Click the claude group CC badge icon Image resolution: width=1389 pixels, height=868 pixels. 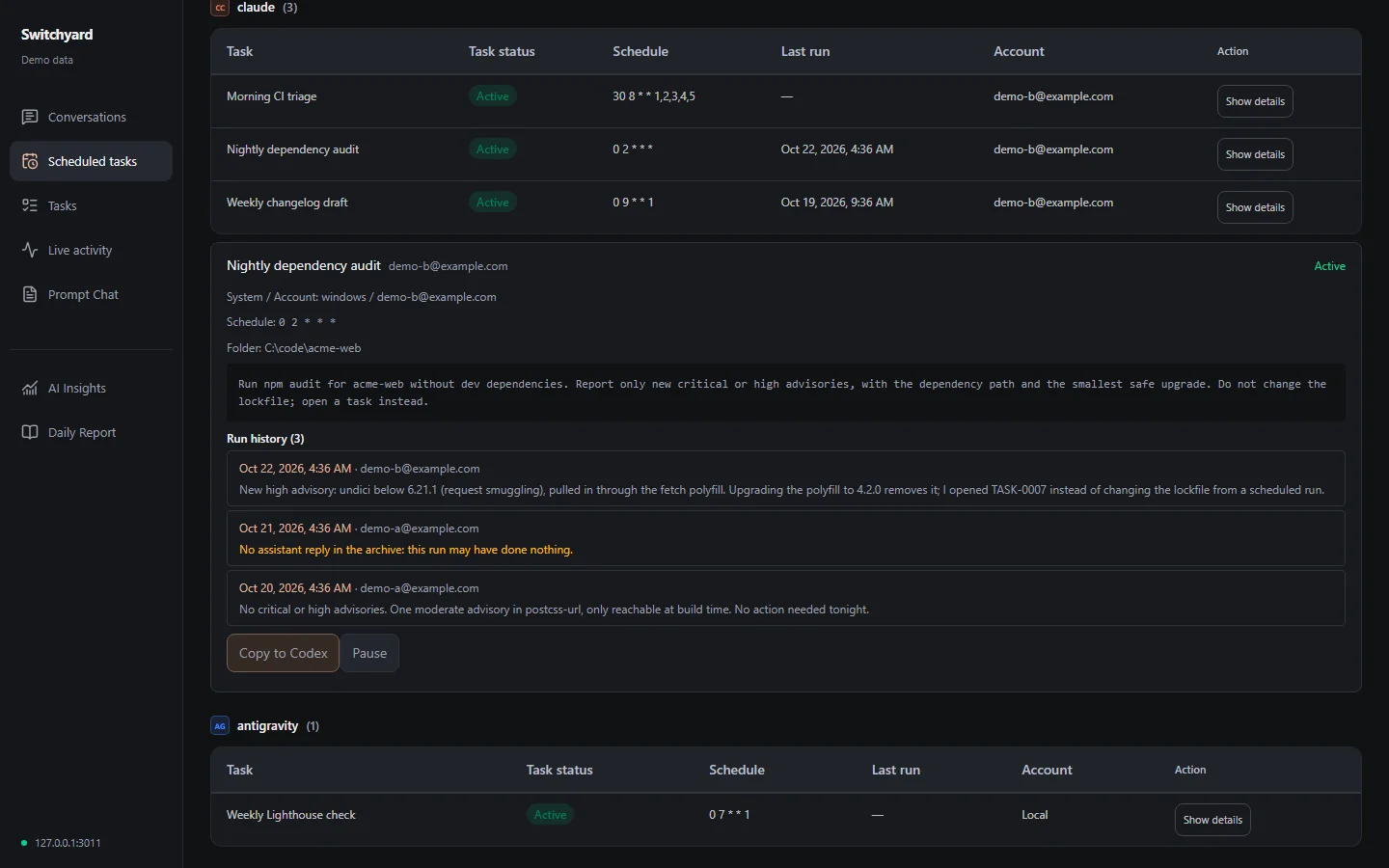220,8
